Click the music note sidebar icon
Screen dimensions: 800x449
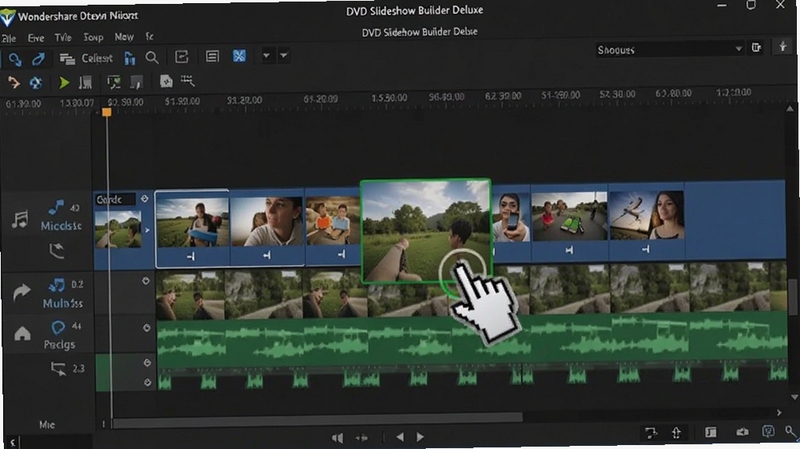click(x=20, y=219)
